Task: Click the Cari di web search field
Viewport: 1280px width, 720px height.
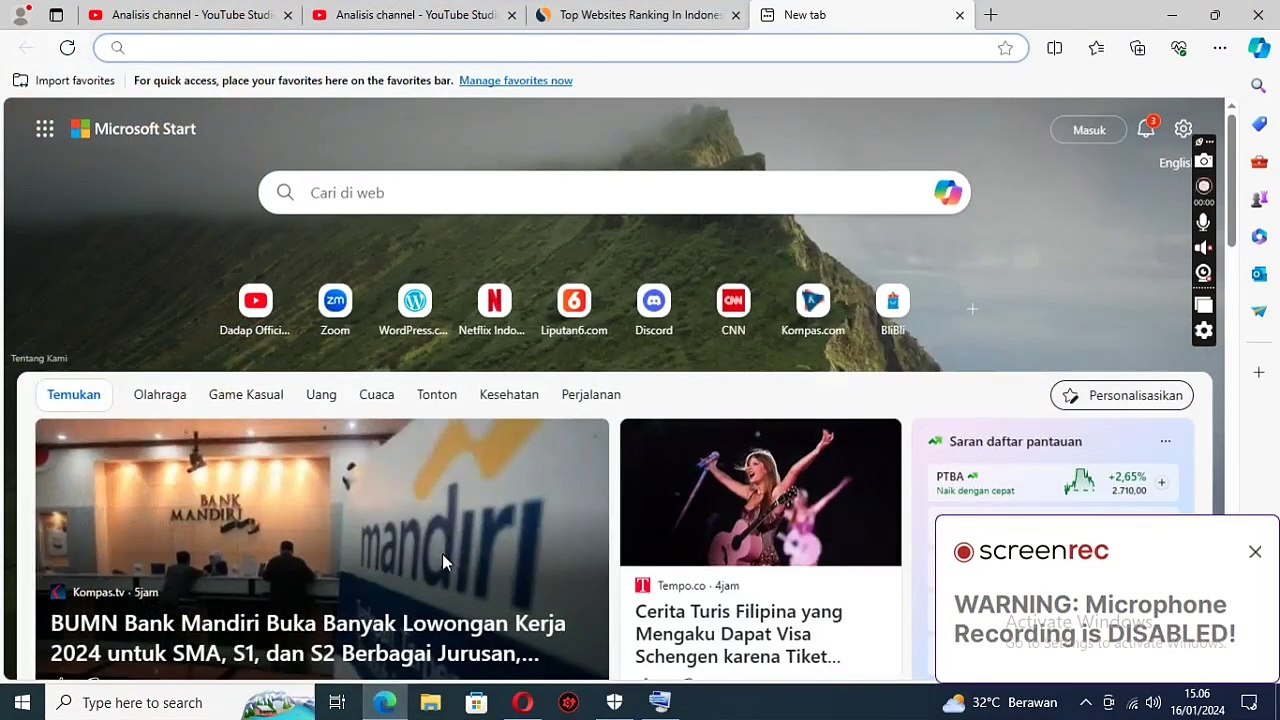Action: tap(614, 193)
